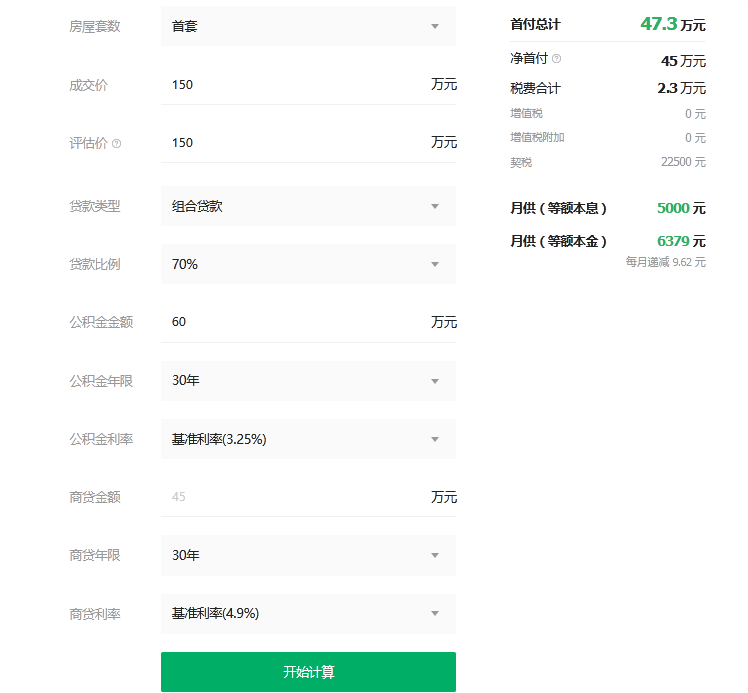
Task: Click the 税费合计 amount 2.3 万元
Action: tap(681, 88)
